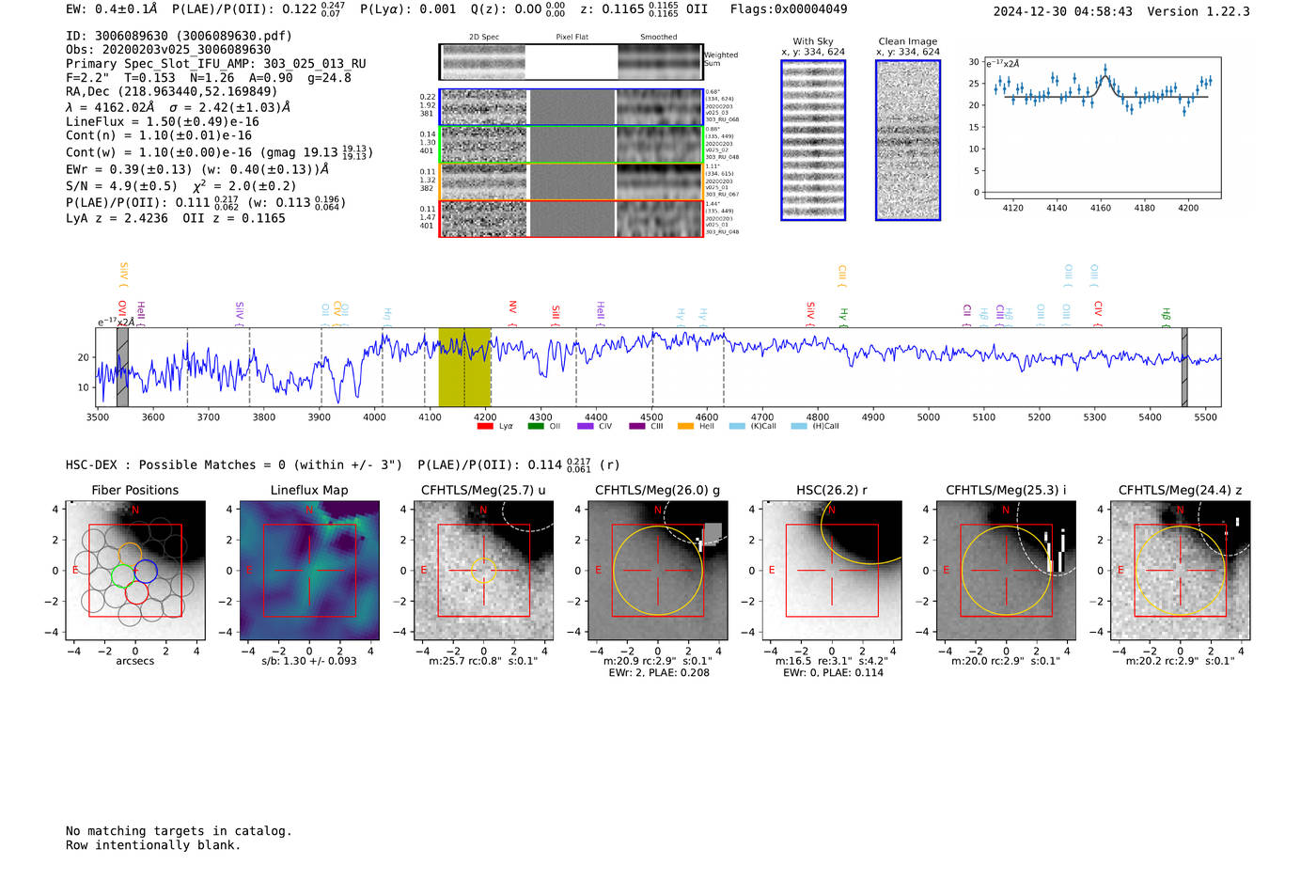Click the orange fiber circle in Fiber Positions
Screen dimensions: 1316x896
pyautogui.click(x=130, y=554)
